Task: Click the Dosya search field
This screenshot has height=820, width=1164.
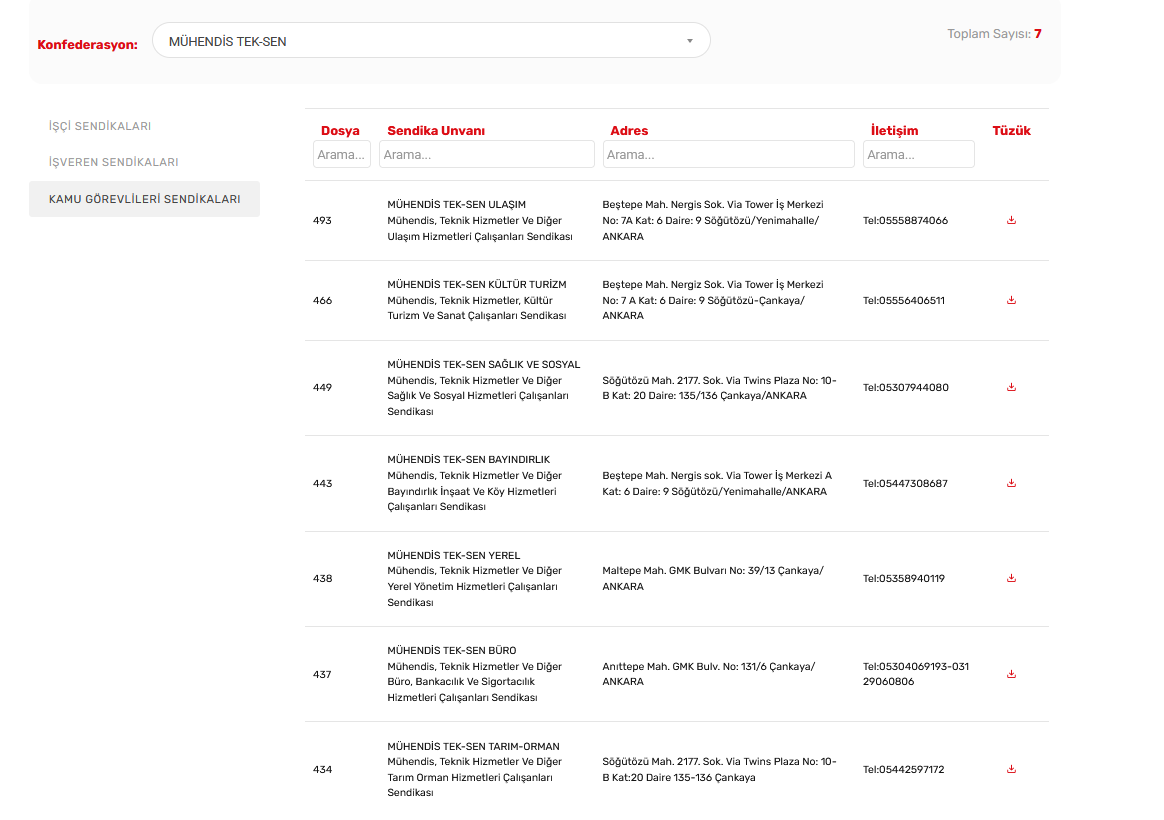Action: pyautogui.click(x=341, y=154)
